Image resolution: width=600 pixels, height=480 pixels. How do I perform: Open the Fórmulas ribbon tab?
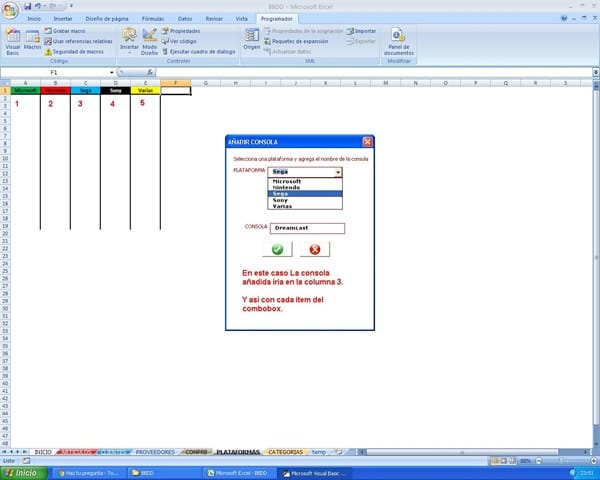[153, 18]
